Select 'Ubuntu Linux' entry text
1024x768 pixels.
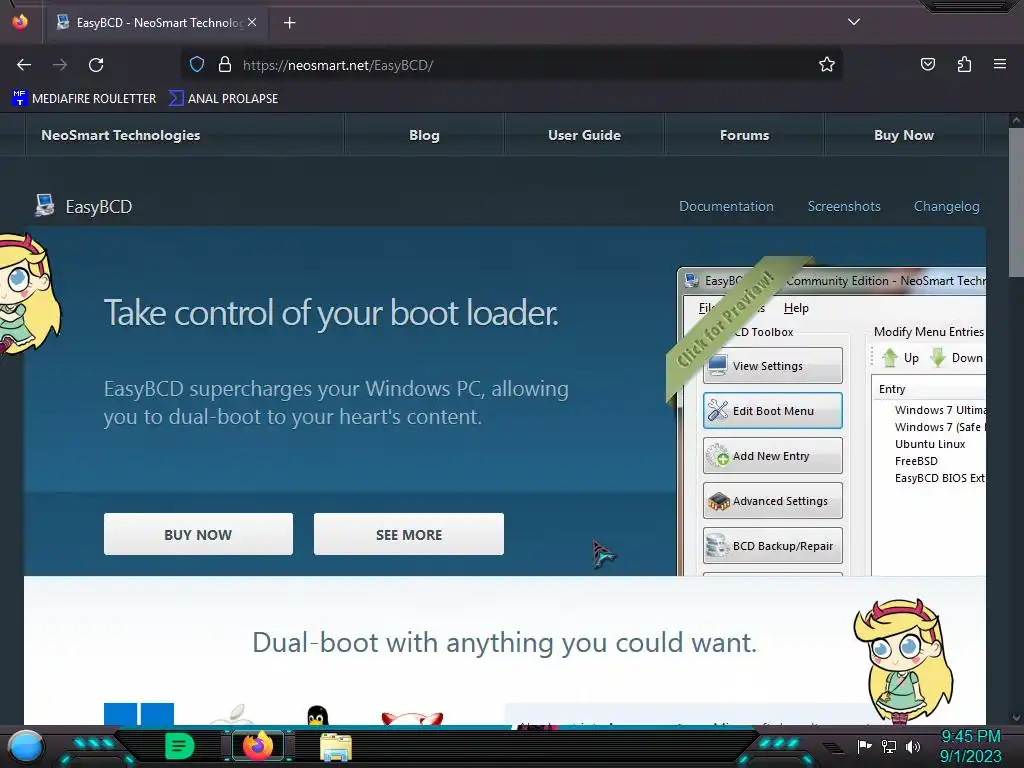coord(930,444)
